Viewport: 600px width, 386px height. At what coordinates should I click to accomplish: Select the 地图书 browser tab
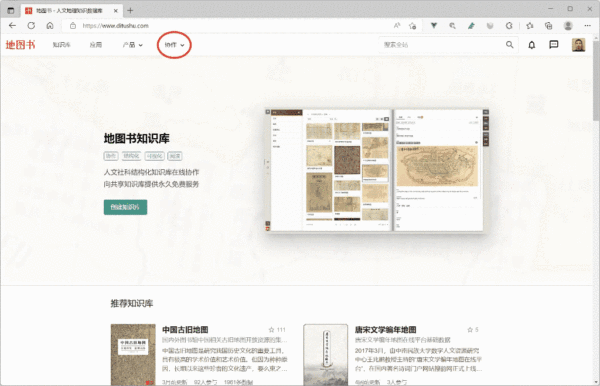coord(72,11)
